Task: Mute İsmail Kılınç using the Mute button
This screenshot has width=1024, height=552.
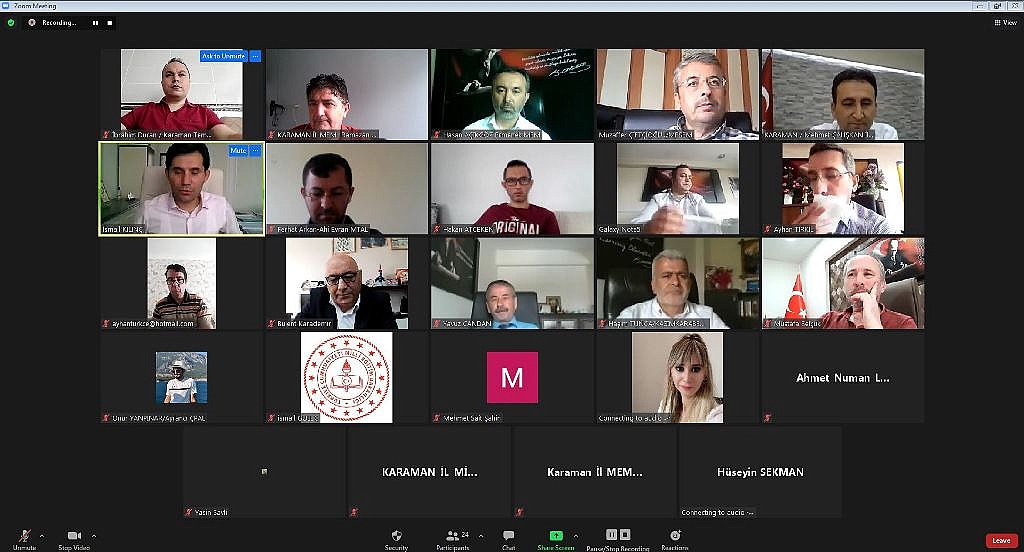Action: tap(238, 151)
